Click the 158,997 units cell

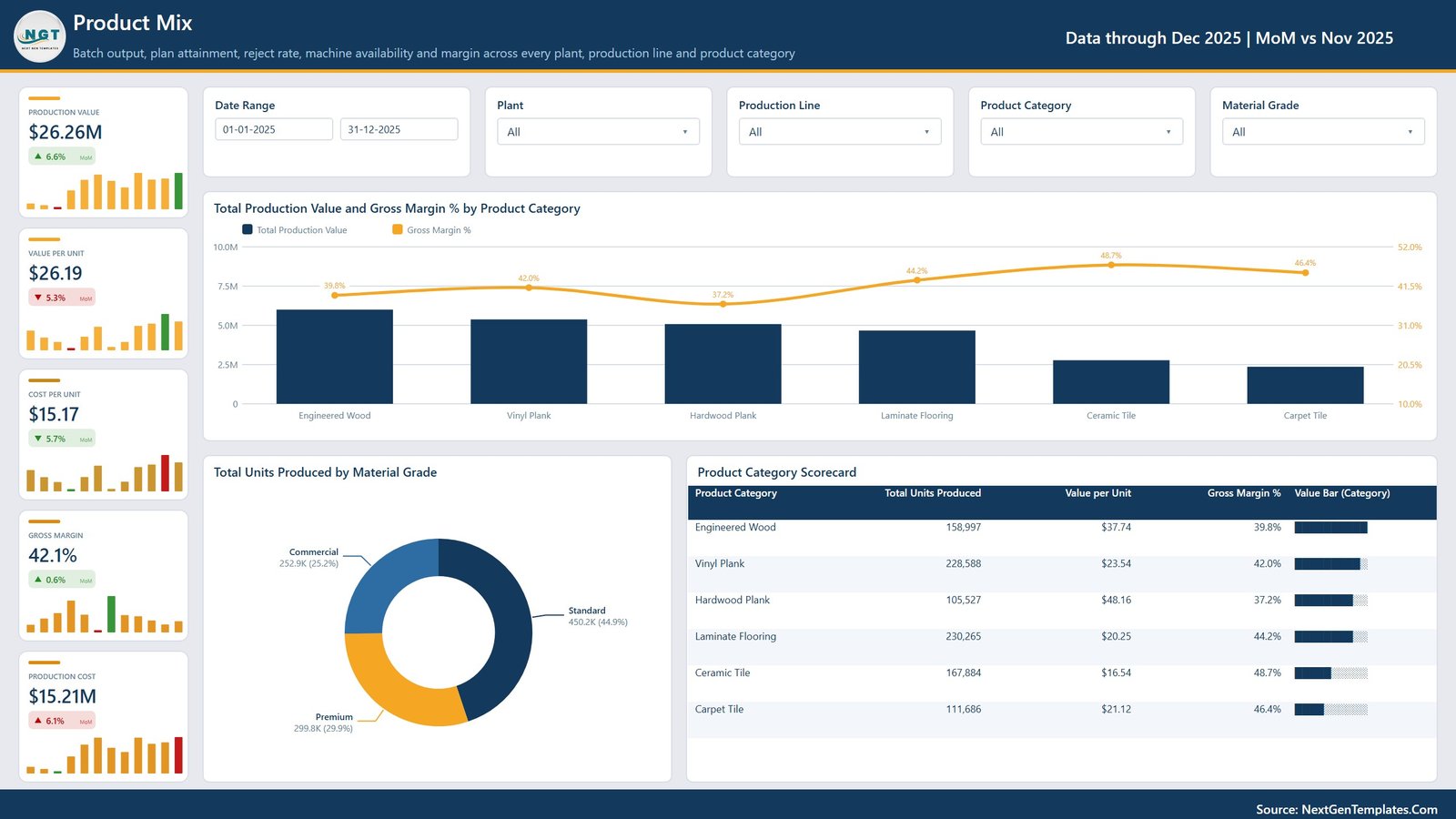[963, 528]
